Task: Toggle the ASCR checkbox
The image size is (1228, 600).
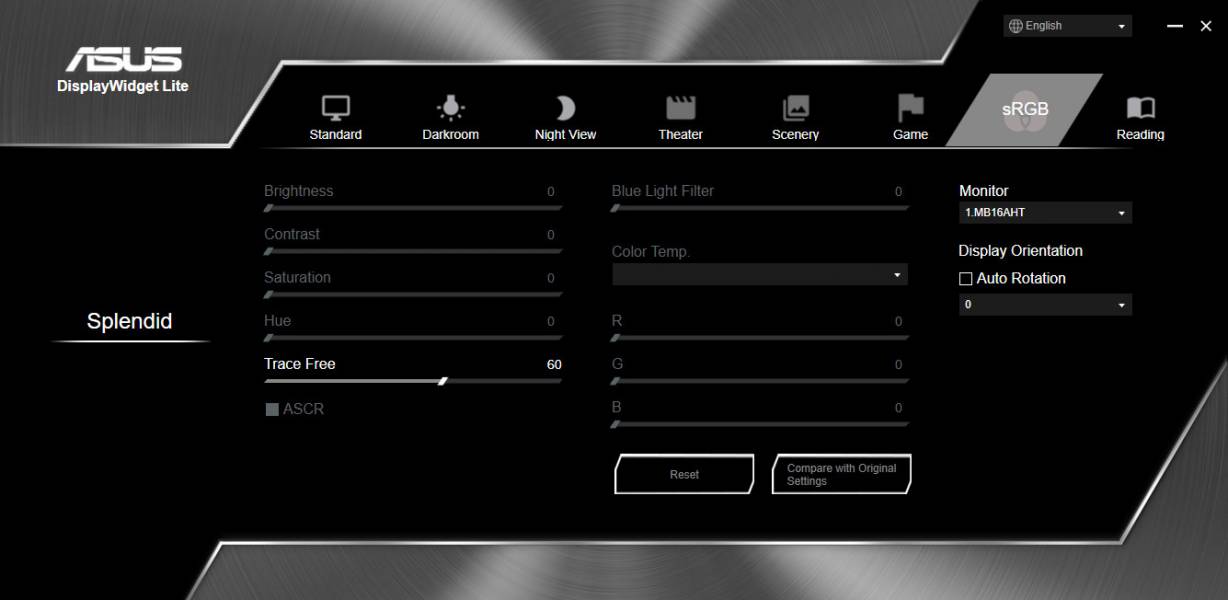Action: pyautogui.click(x=272, y=409)
